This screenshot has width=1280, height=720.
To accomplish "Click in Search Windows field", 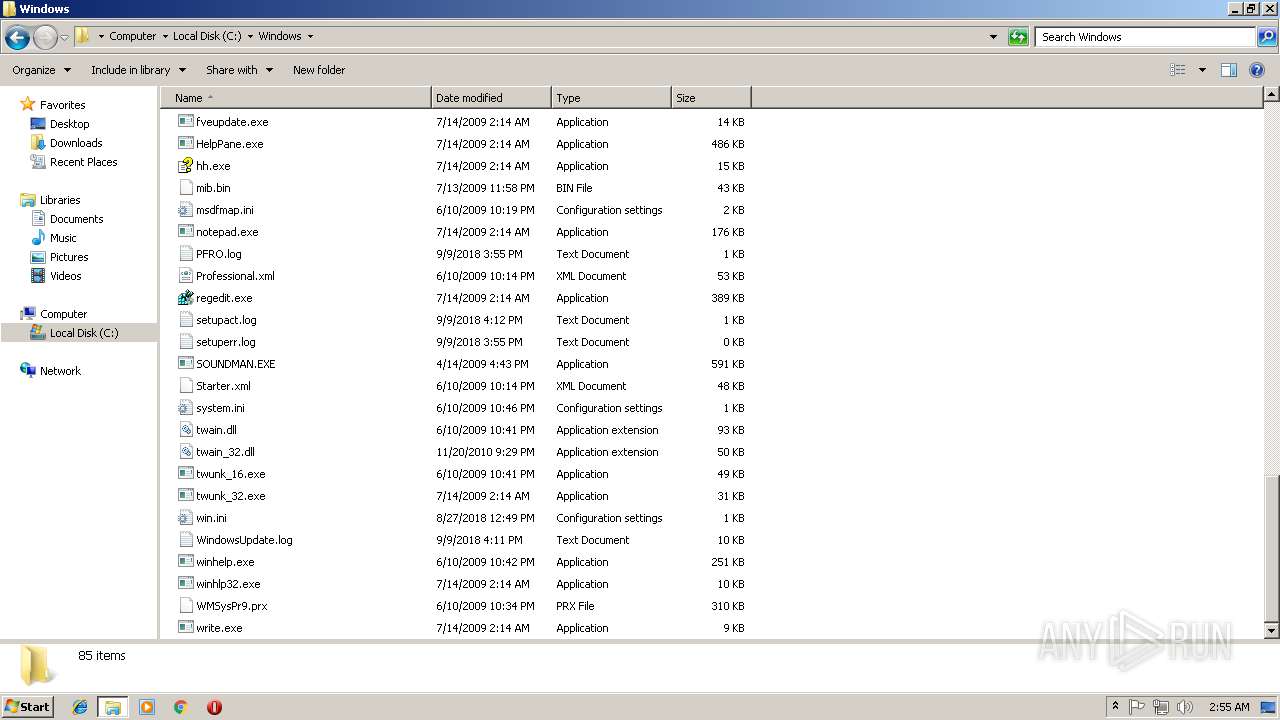I will [x=1145, y=37].
